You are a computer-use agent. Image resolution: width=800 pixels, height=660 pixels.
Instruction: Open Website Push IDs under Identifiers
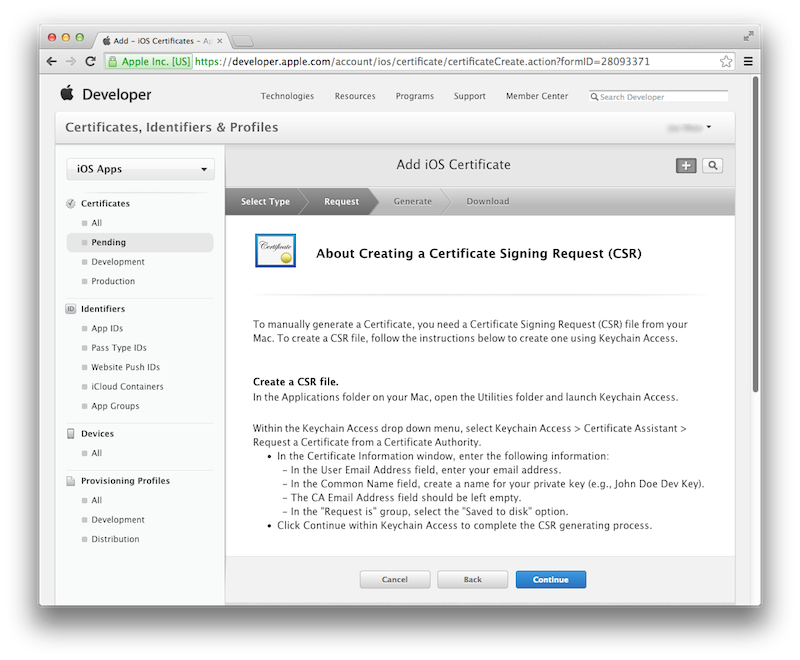point(126,367)
